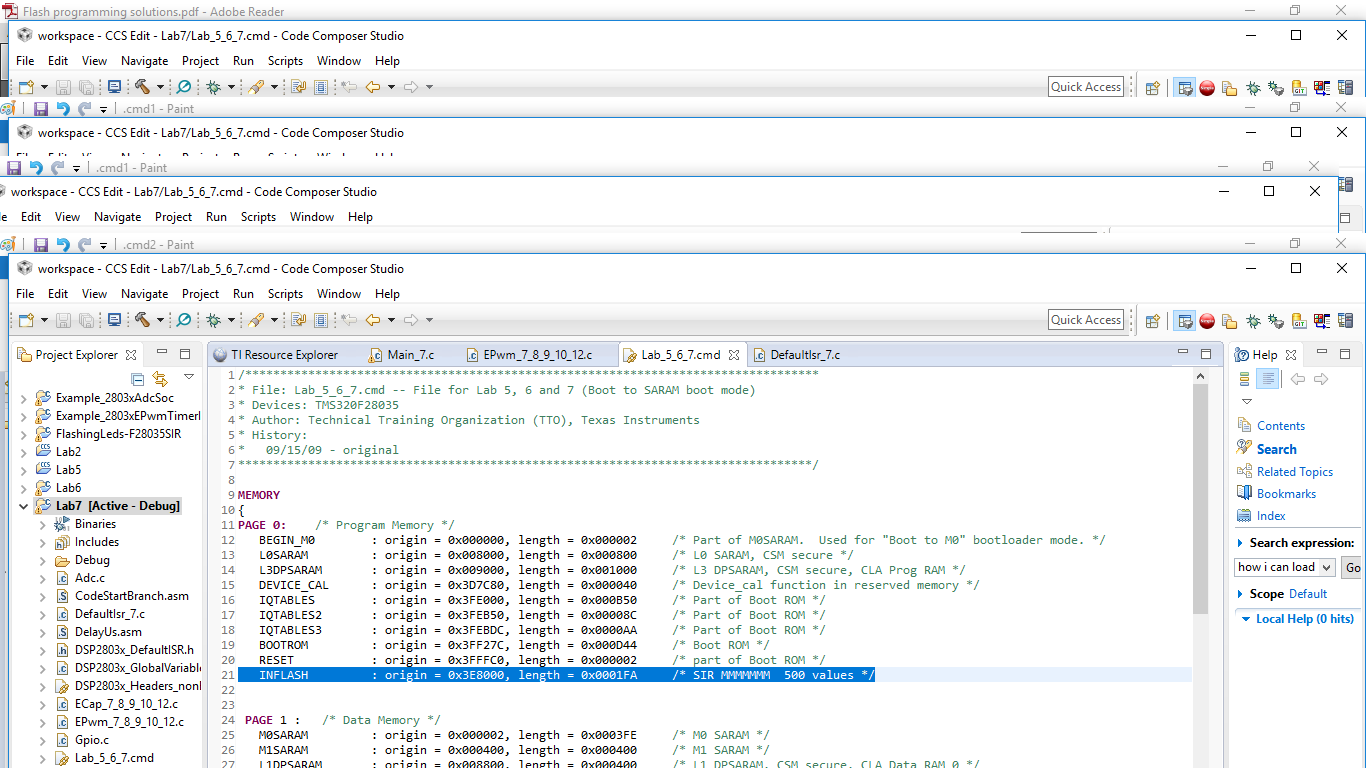Switch to the Main_7.c editor tab
This screenshot has width=1366, height=768.
[x=410, y=355]
